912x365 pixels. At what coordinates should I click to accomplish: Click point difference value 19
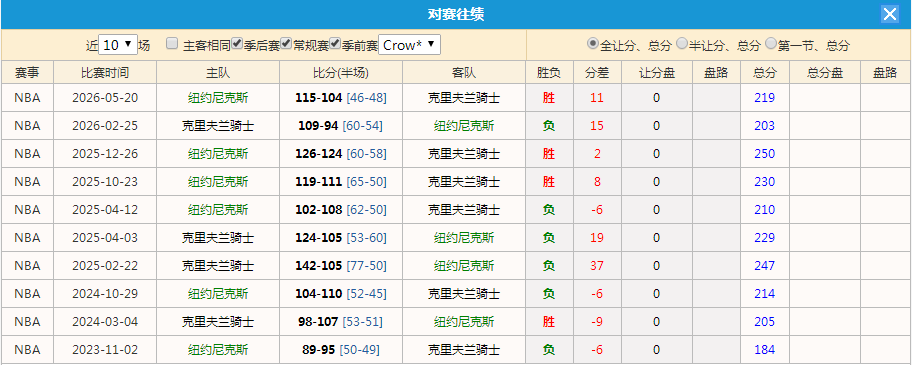[597, 238]
